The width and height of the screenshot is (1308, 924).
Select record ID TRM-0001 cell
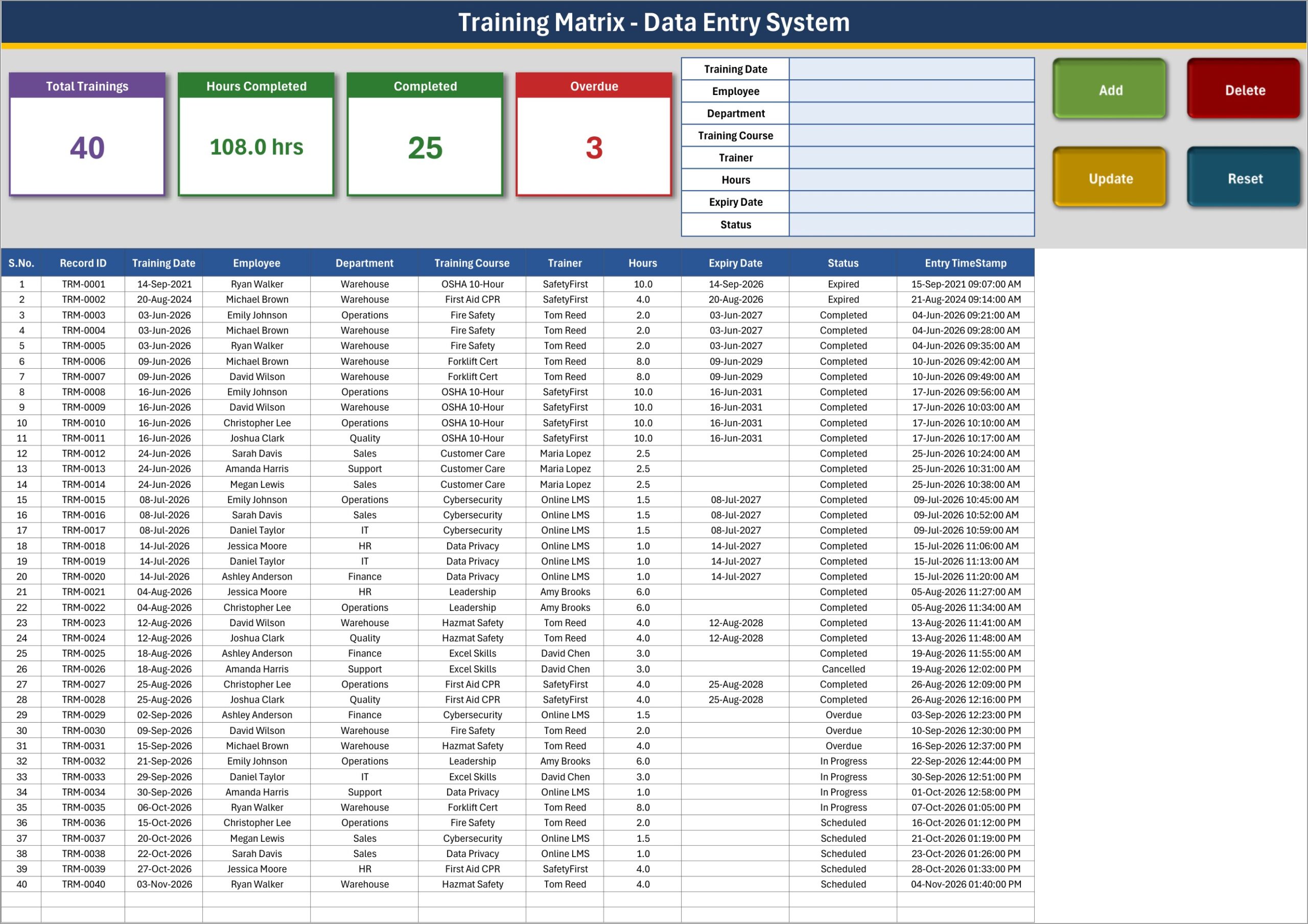(x=83, y=283)
